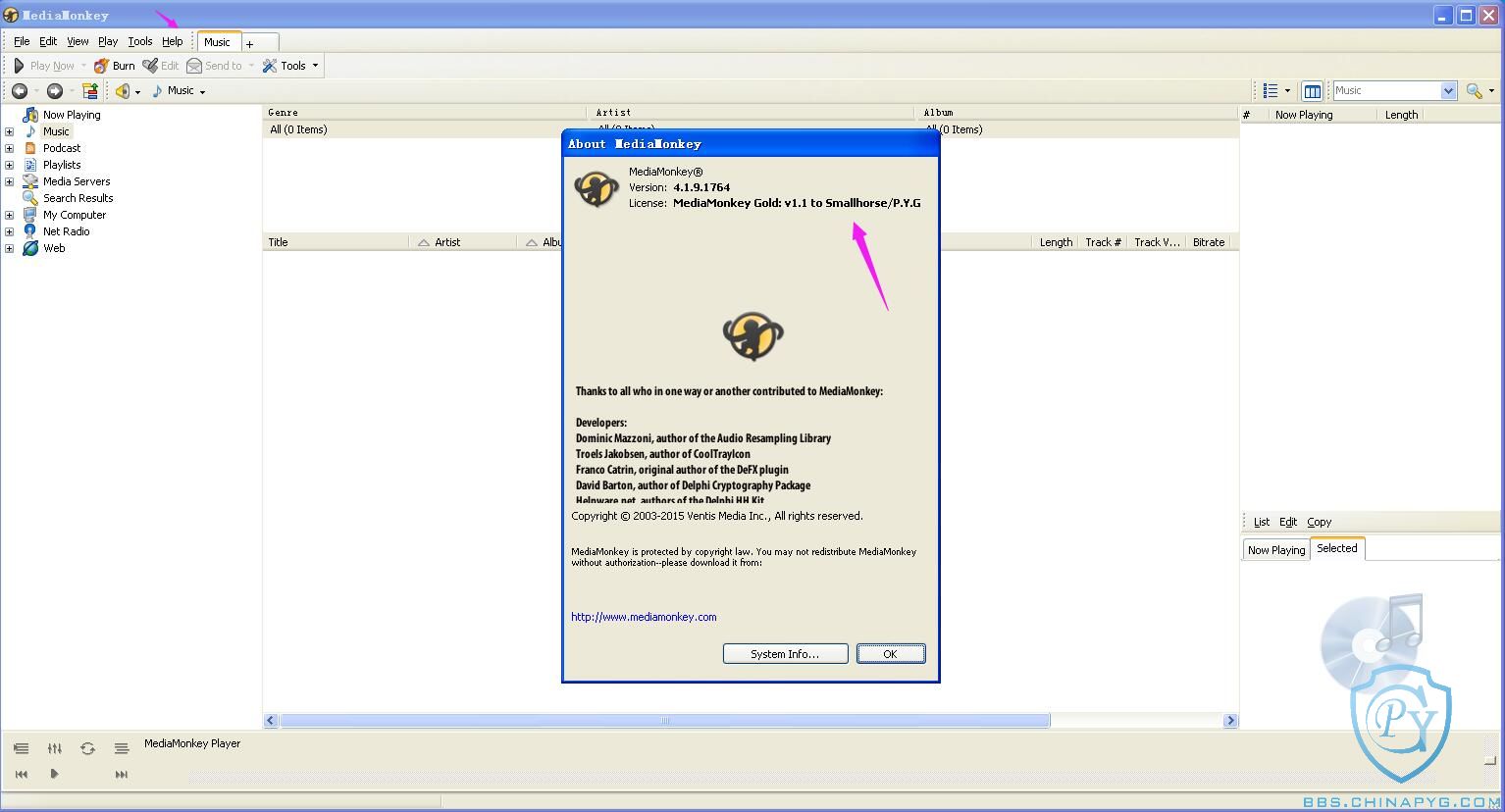Click the list view mode icon
This screenshot has height=812, width=1505.
click(x=1271, y=91)
